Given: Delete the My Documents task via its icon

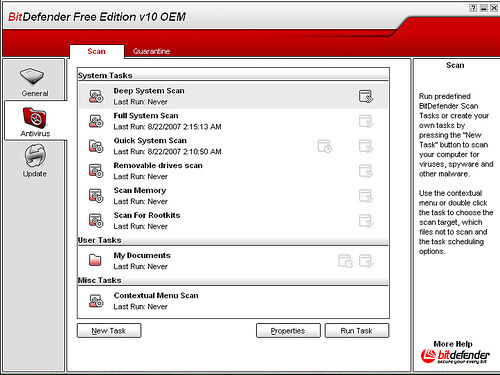Looking at the screenshot, I should (345, 261).
